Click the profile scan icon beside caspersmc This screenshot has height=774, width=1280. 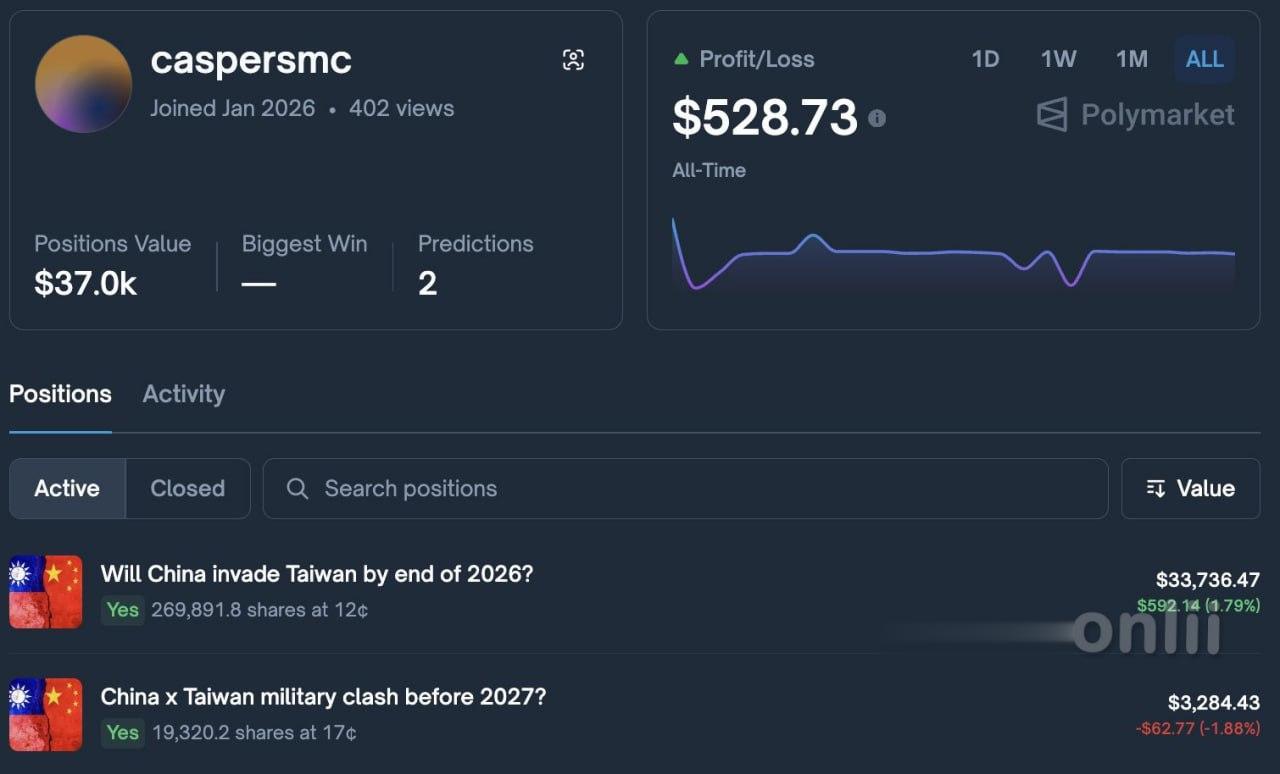click(x=573, y=60)
